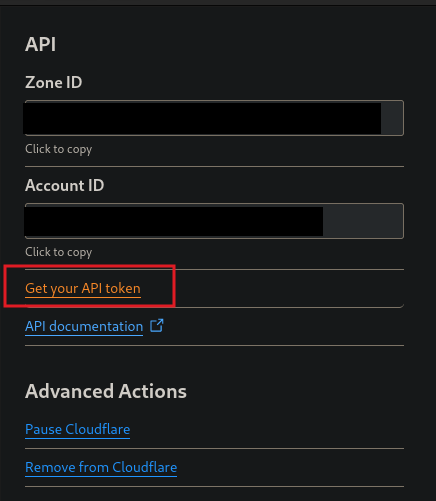
Task: Click the word 'documentation' in the blue link
Action: coord(96,326)
